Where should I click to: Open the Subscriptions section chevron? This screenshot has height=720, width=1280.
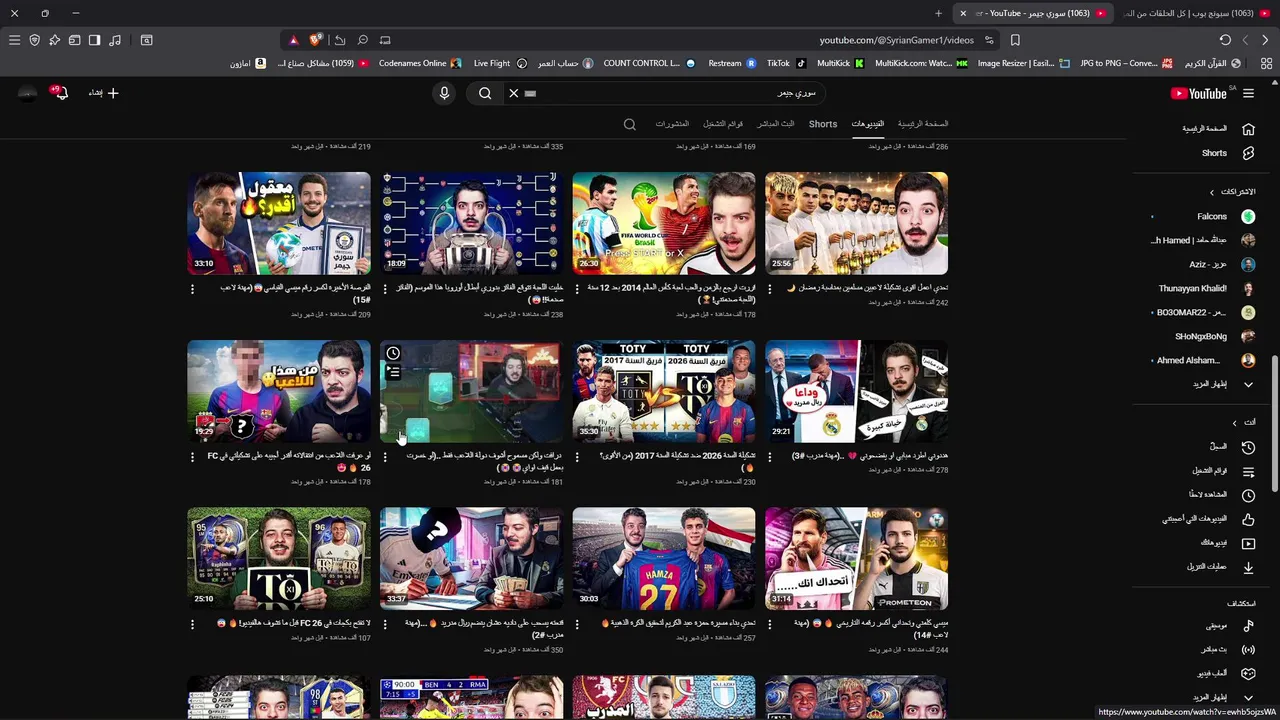coord(1212,192)
